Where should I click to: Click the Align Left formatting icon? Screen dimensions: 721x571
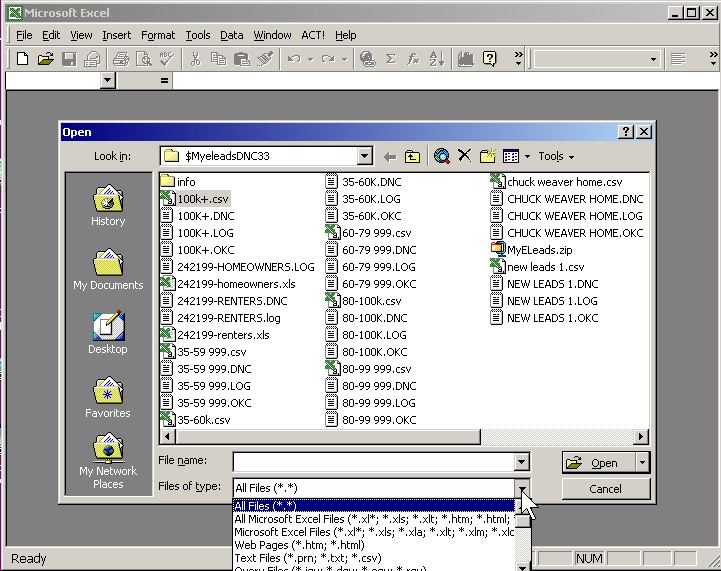pos(678,59)
